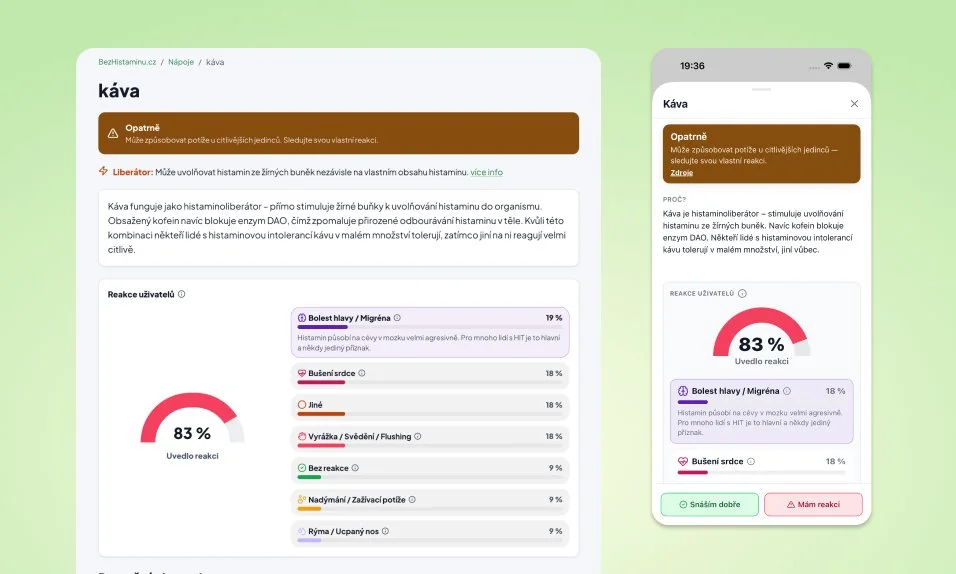Open Zdroje link in mobile warning card

[682, 173]
